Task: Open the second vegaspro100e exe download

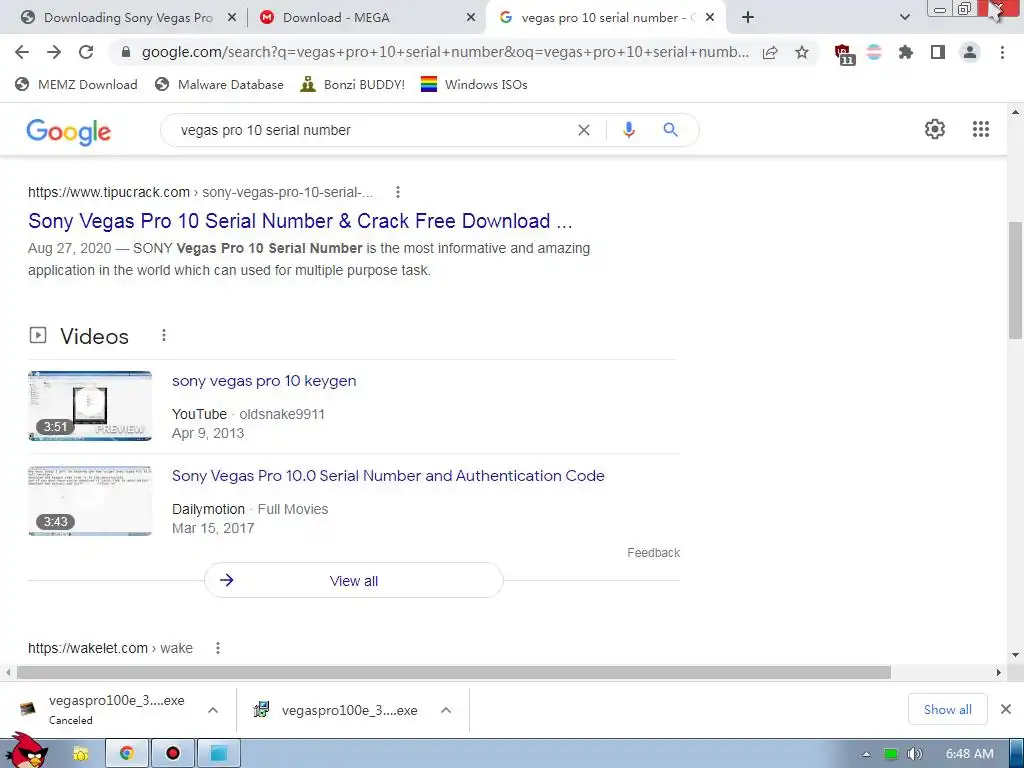Action: point(338,710)
